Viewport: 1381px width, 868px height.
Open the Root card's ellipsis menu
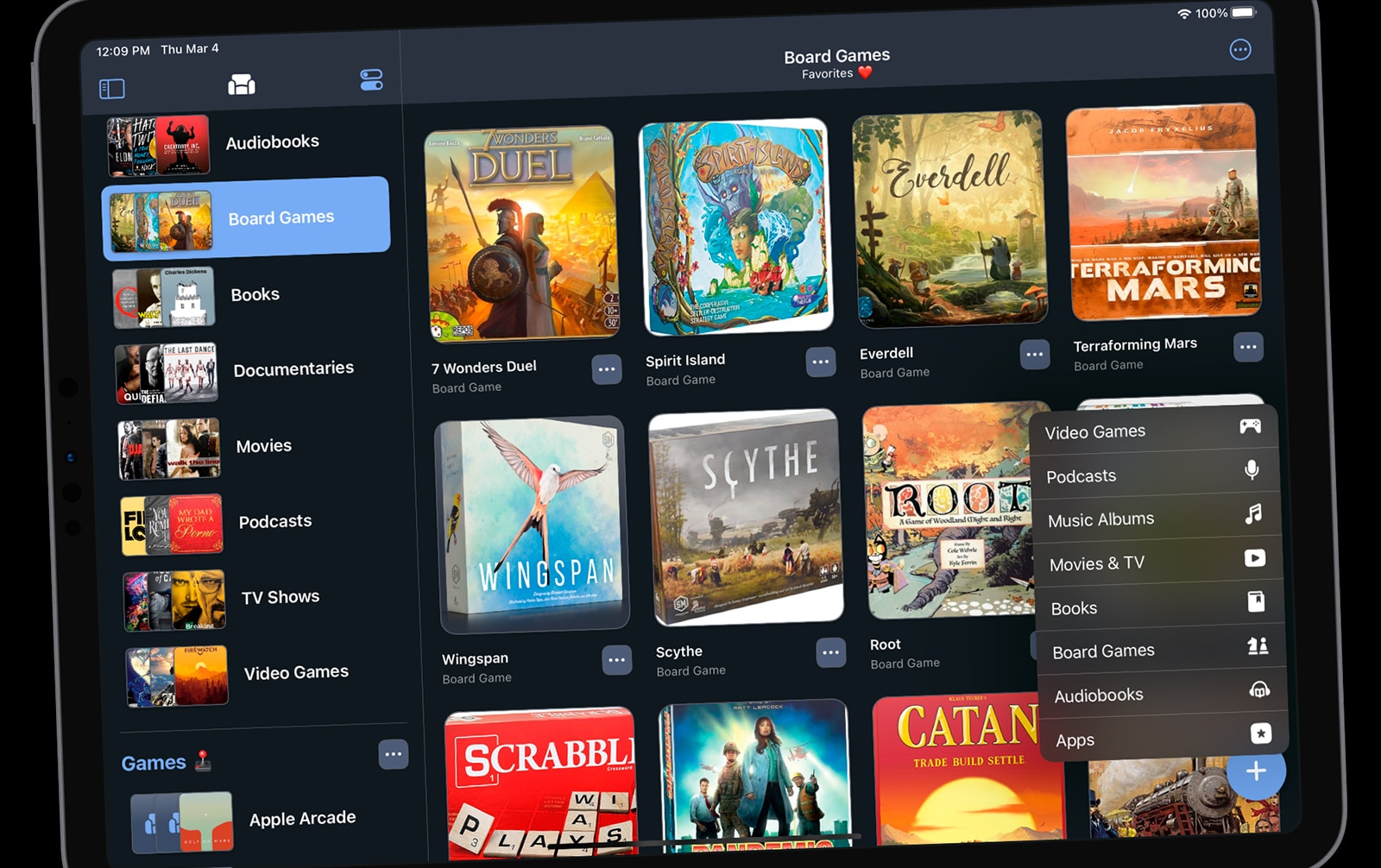pos(1033,644)
